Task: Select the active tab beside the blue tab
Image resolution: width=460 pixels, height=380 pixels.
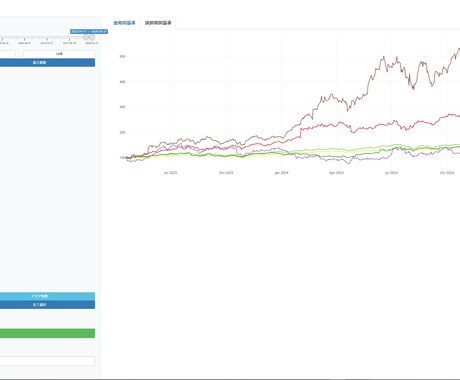Action: click(x=158, y=23)
